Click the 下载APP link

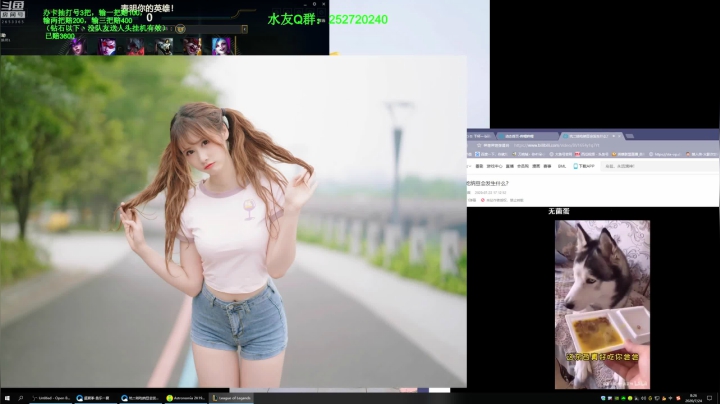(x=584, y=166)
